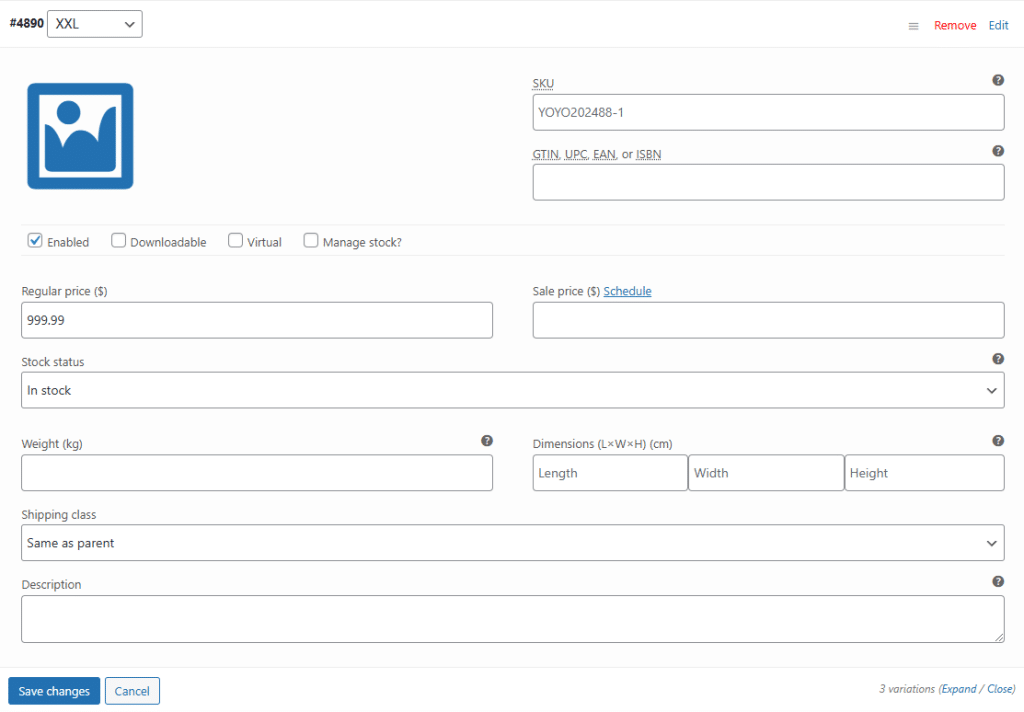Focus the Description text area

513,619
